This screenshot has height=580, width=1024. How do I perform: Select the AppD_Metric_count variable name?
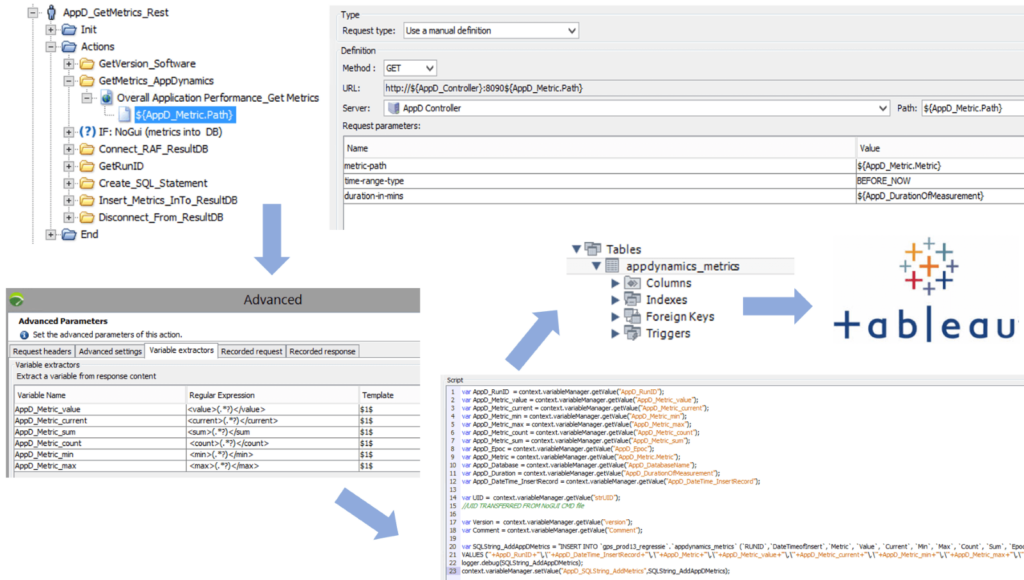(x=48, y=443)
